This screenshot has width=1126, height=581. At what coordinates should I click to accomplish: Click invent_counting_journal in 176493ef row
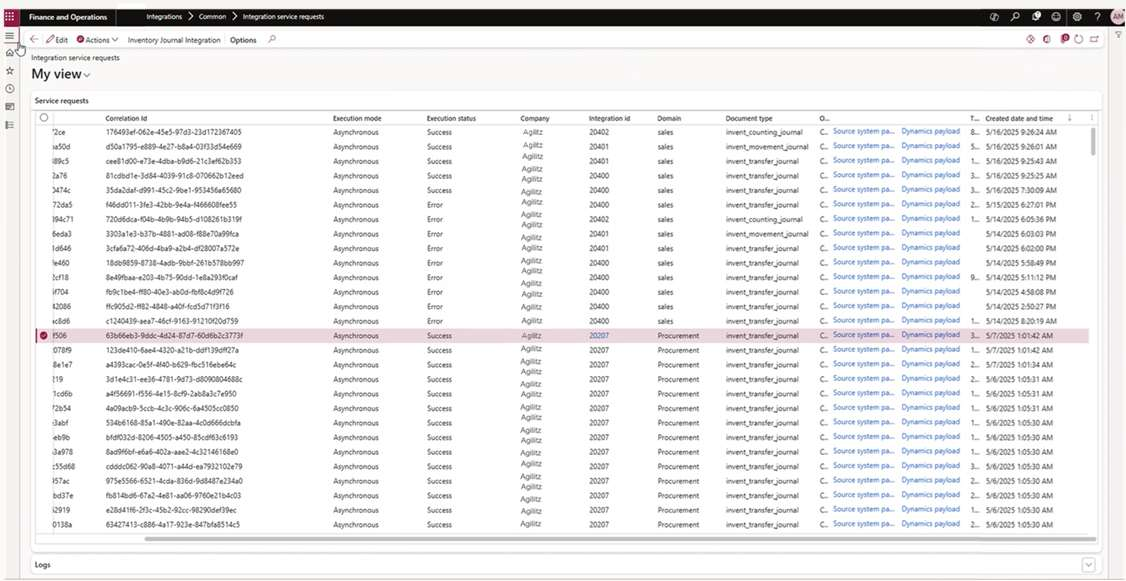click(x=764, y=132)
